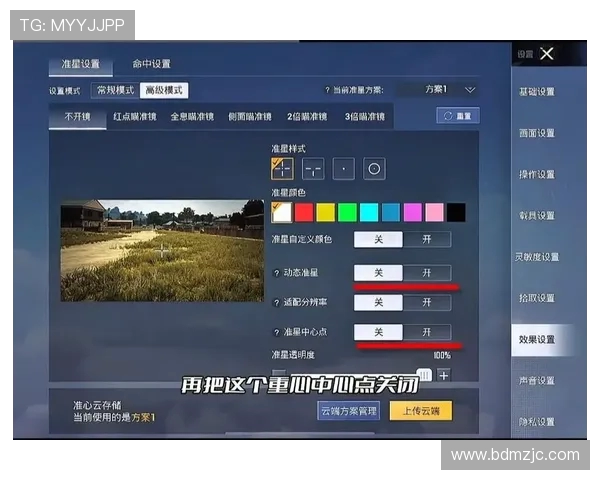This screenshot has height=480, width=600.
Task: Pick the green crosshair color
Action: click(347, 212)
